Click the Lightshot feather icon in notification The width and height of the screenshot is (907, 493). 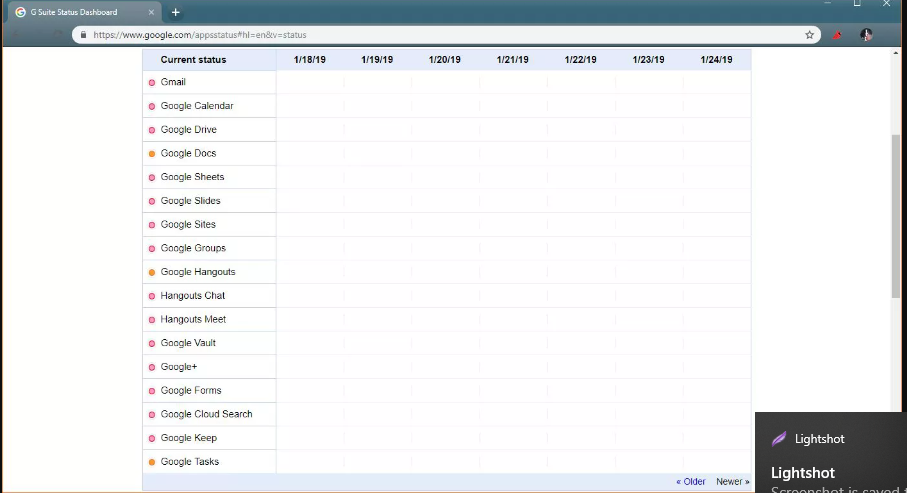(779, 439)
